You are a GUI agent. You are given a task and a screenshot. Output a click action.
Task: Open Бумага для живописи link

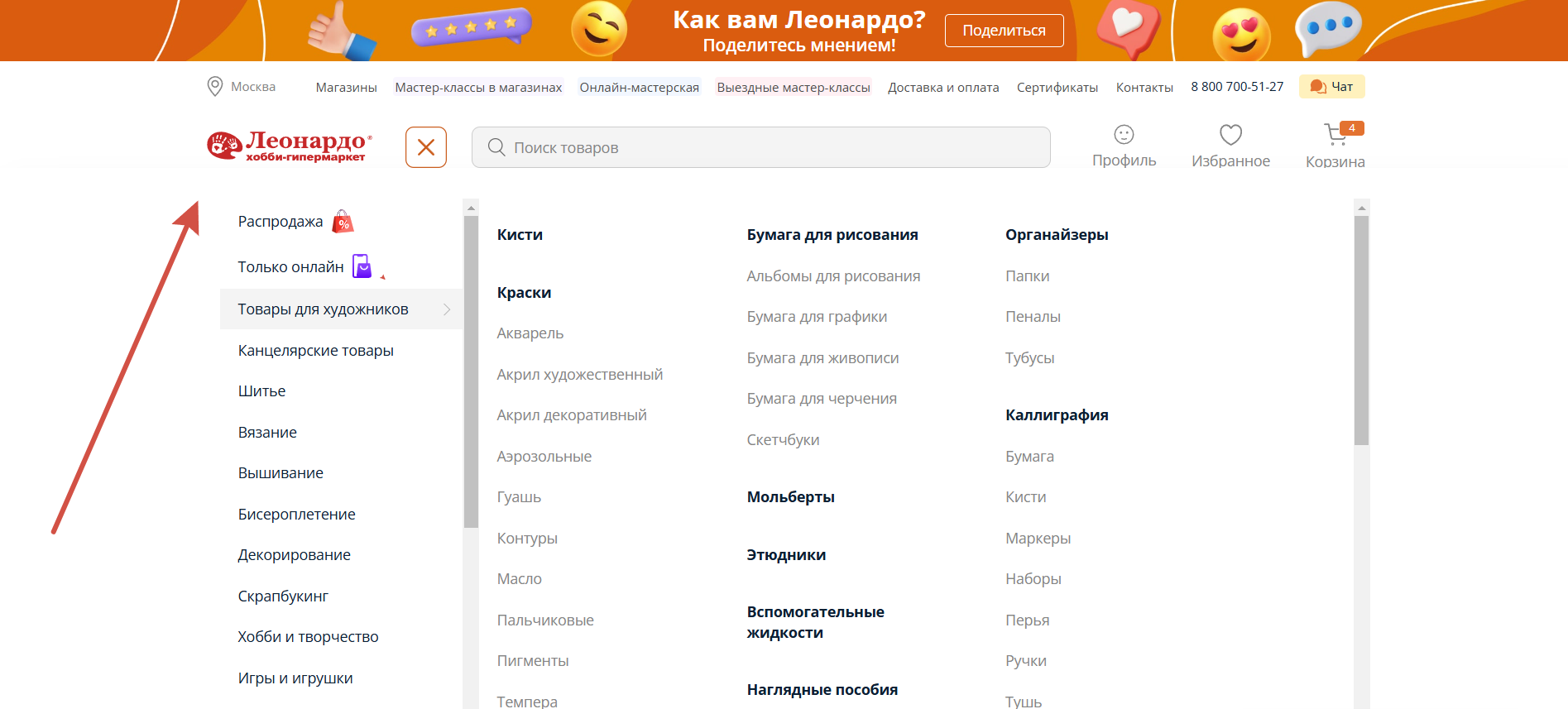pyautogui.click(x=822, y=358)
